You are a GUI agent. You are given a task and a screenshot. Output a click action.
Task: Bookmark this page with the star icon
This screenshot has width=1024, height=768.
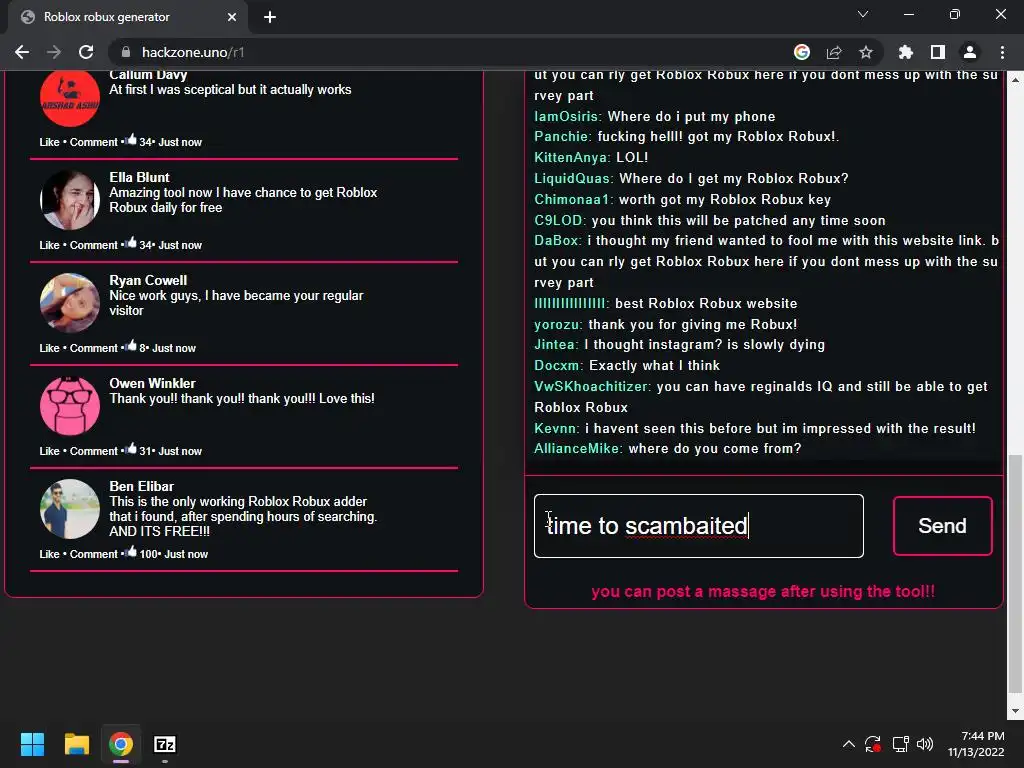click(x=866, y=52)
